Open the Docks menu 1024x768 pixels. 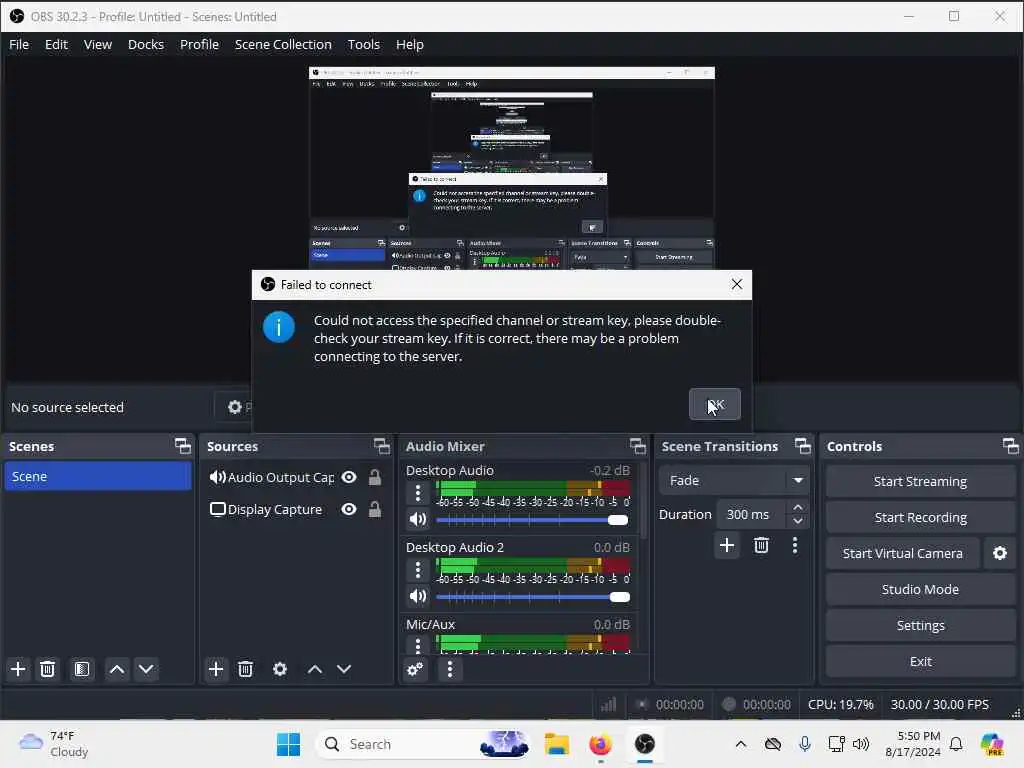(146, 44)
